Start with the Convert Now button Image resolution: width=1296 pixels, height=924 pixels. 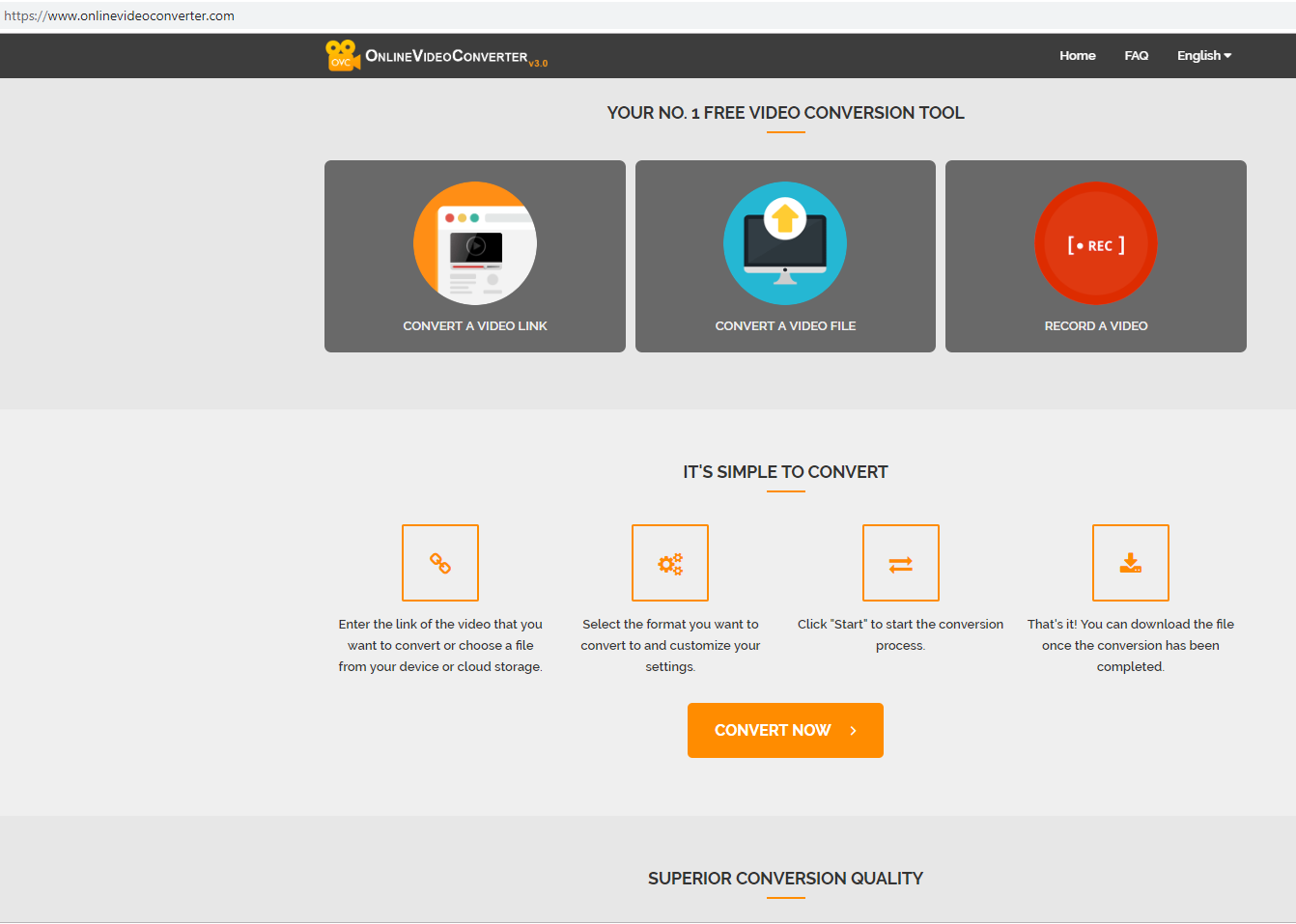[x=785, y=730]
